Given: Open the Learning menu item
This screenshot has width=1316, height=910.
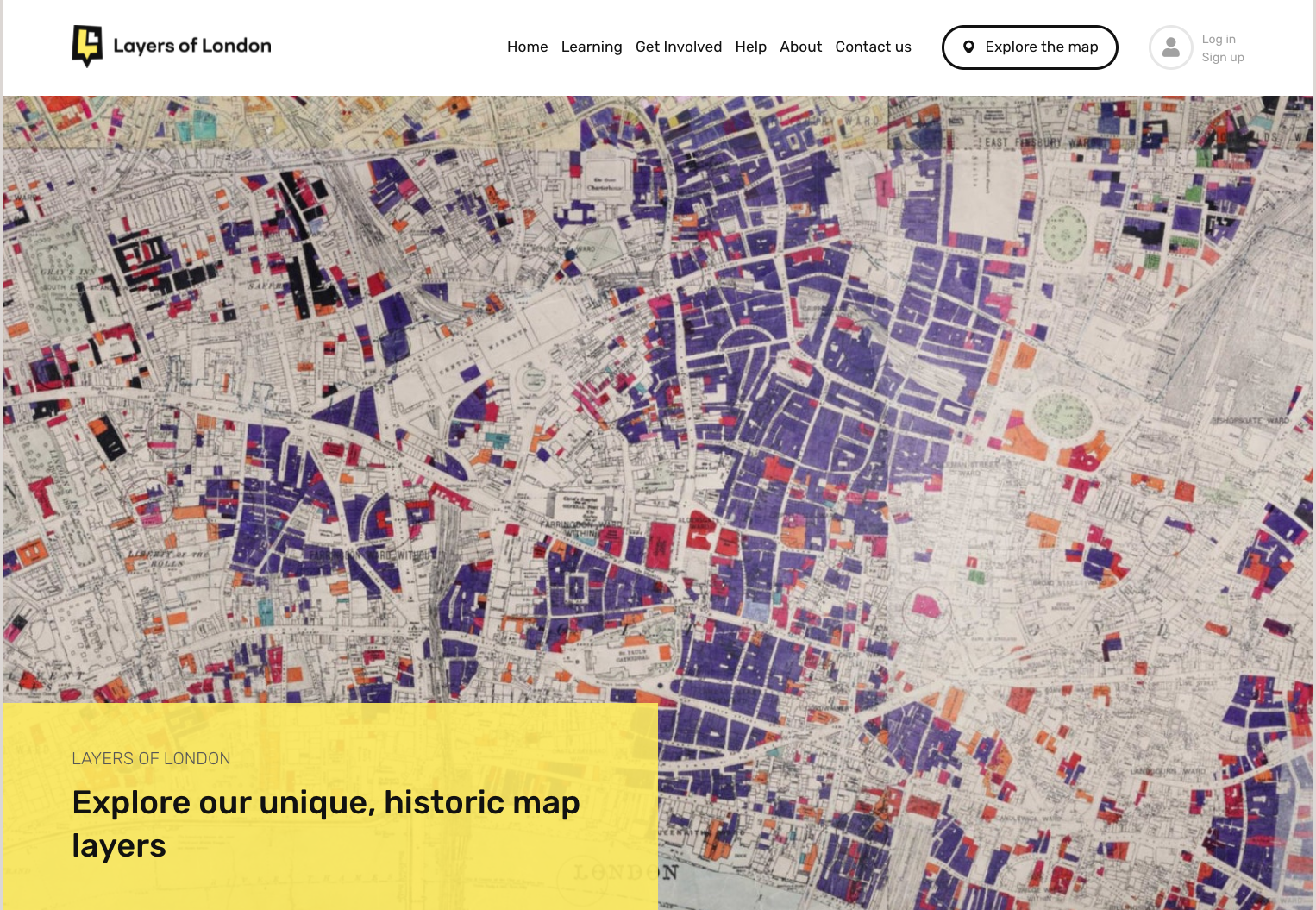Looking at the screenshot, I should (591, 47).
